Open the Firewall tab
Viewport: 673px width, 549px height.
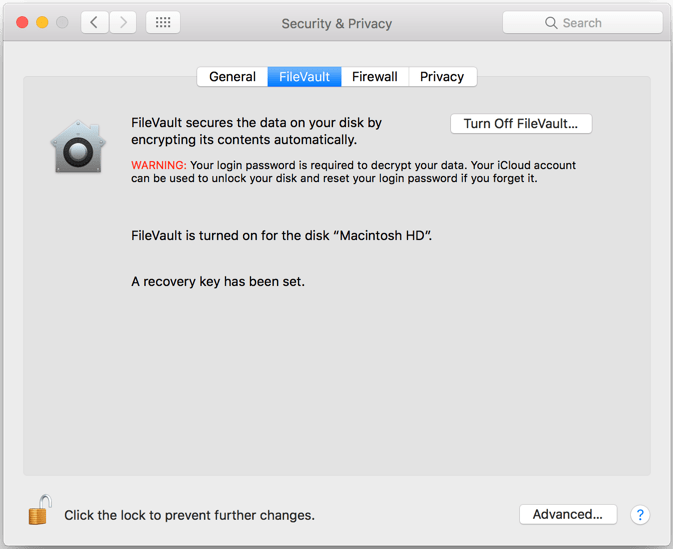click(375, 77)
